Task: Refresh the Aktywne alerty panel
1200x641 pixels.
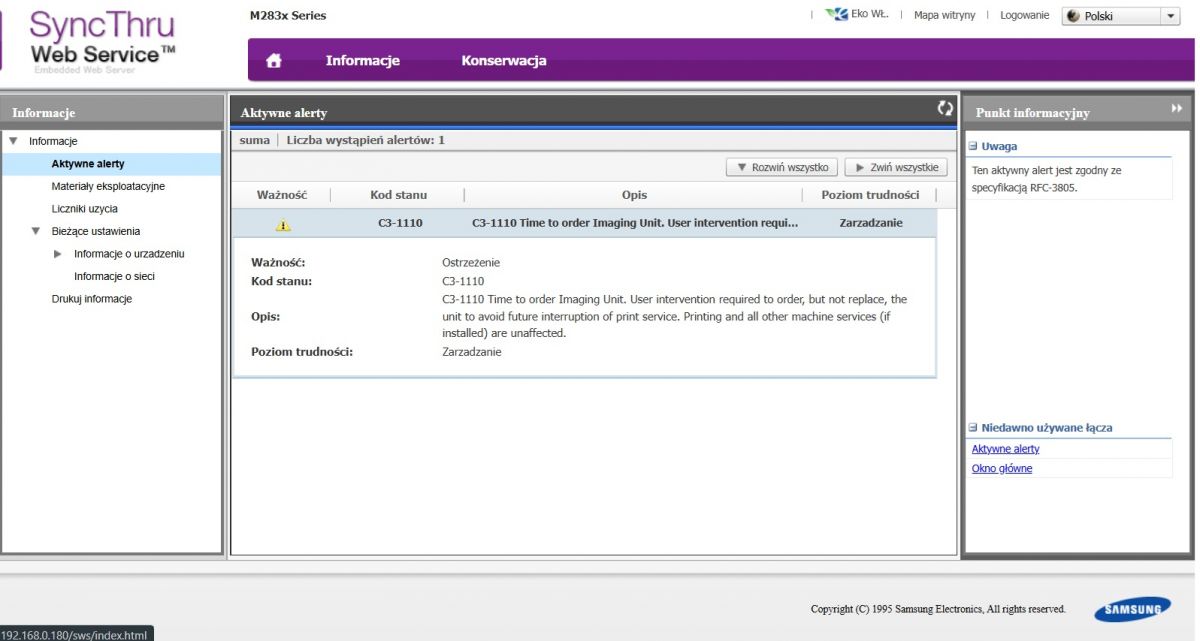Action: pyautogui.click(x=945, y=108)
